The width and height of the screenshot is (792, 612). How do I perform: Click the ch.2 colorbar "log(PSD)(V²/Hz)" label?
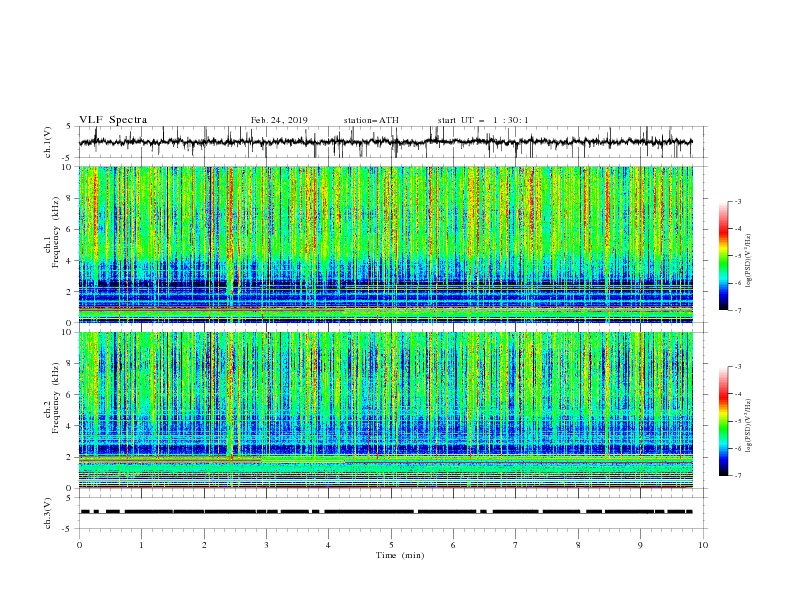point(748,426)
